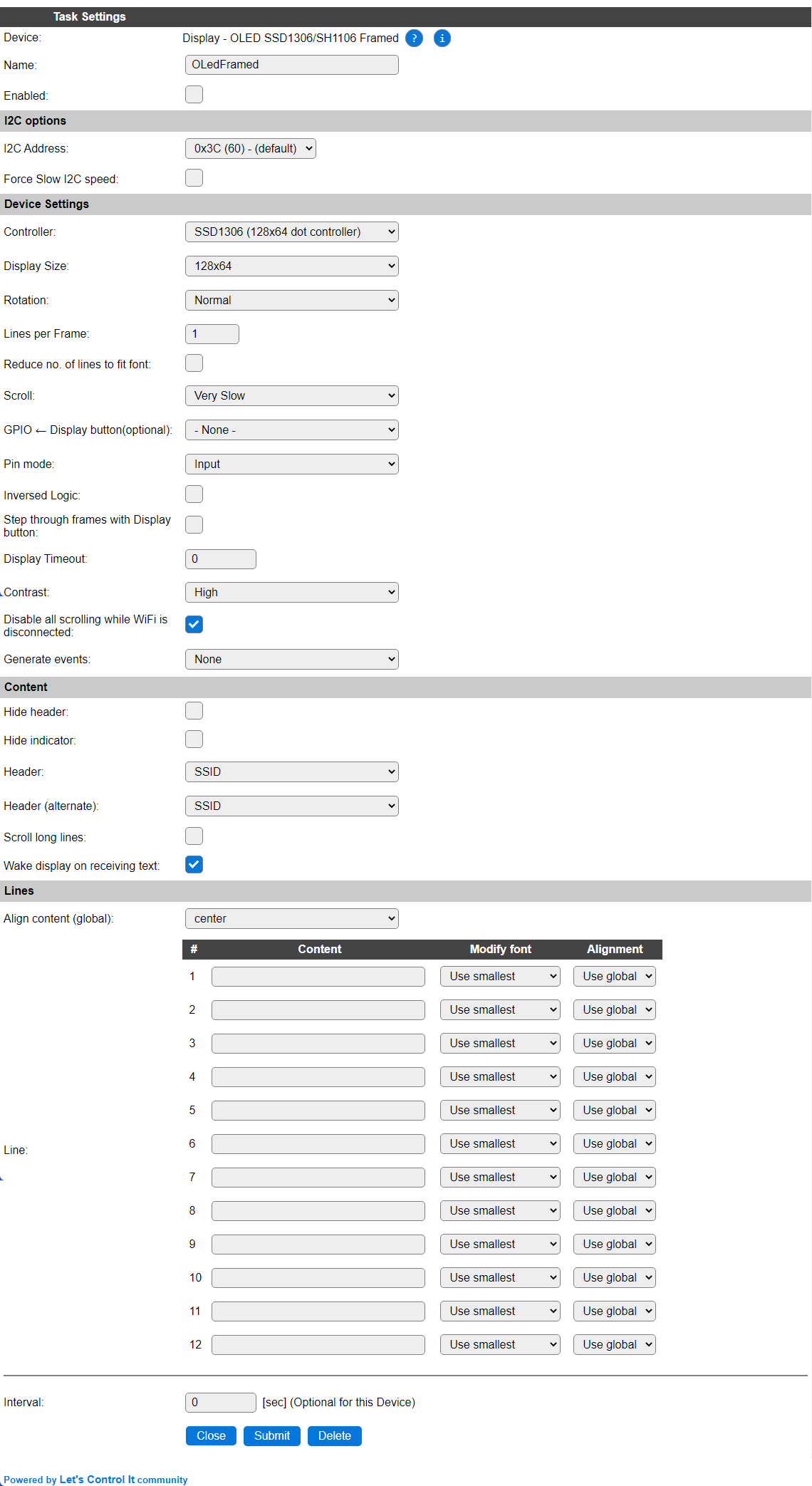Open the I2C Address dropdown
812x1486 pixels.
click(250, 148)
